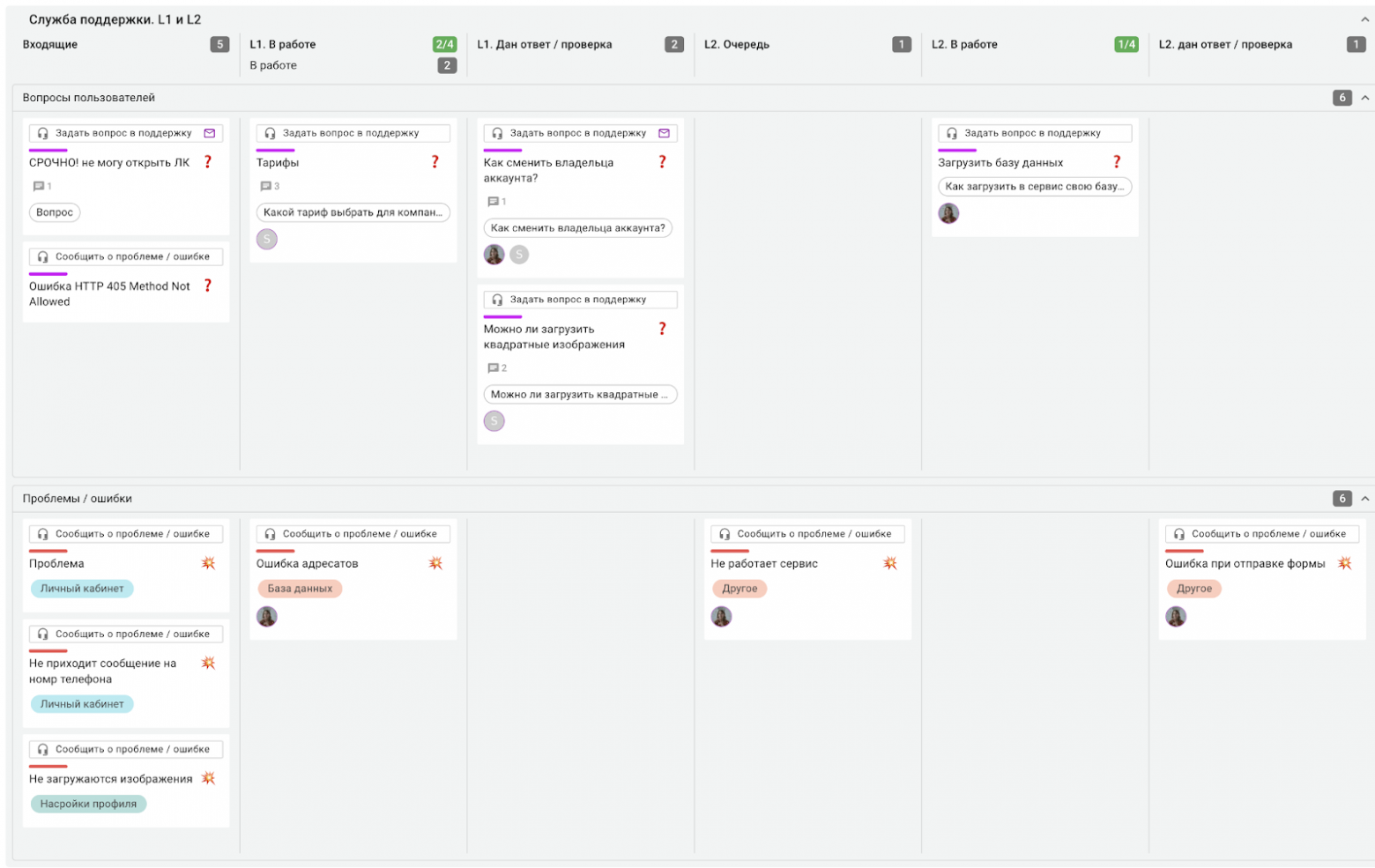Collapse the 'Вопросы пользователей' swimlane
Image resolution: width=1375 pixels, height=868 pixels.
click(x=1364, y=98)
